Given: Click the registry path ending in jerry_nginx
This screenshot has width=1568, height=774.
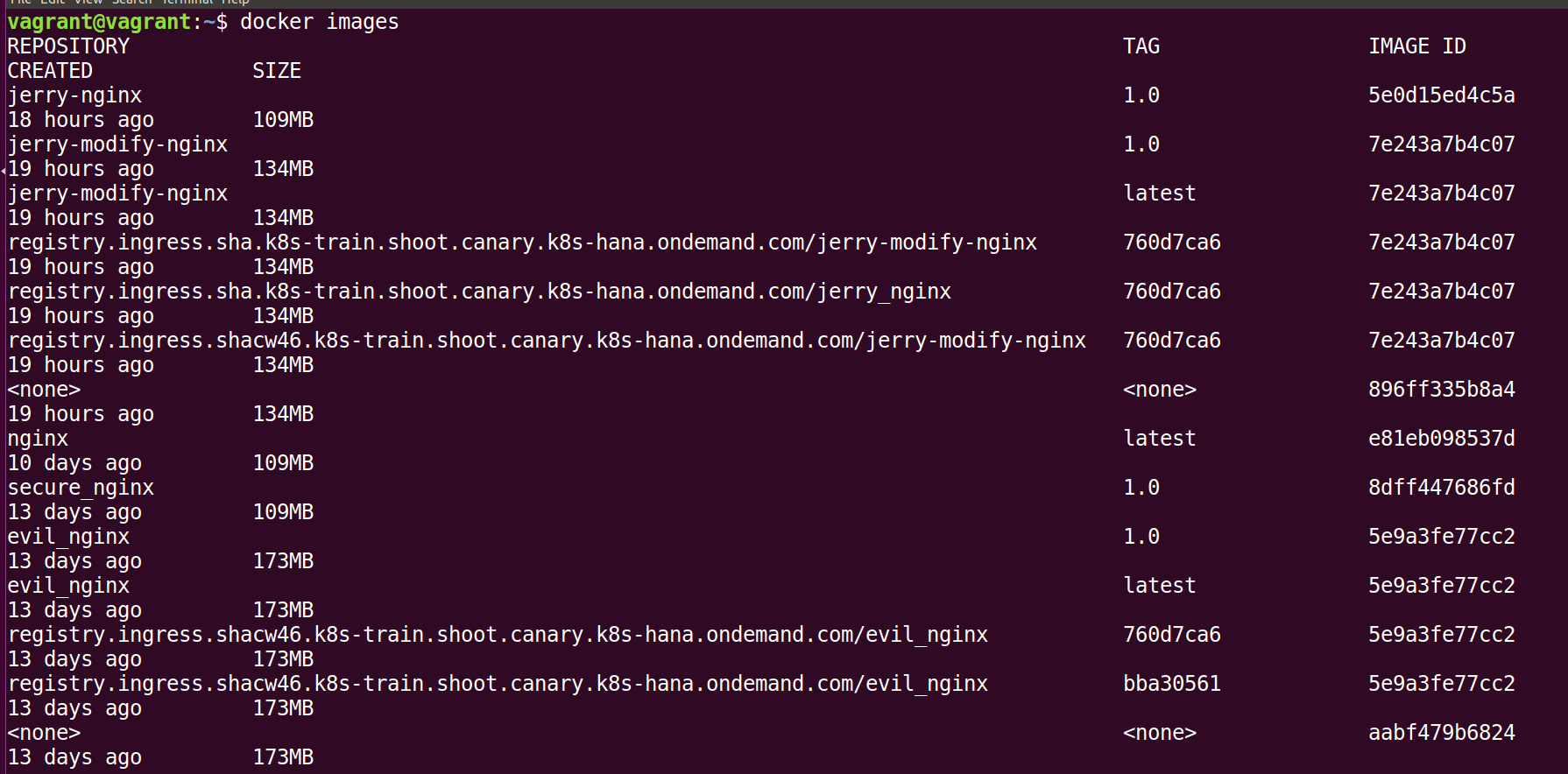Looking at the screenshot, I should [479, 292].
